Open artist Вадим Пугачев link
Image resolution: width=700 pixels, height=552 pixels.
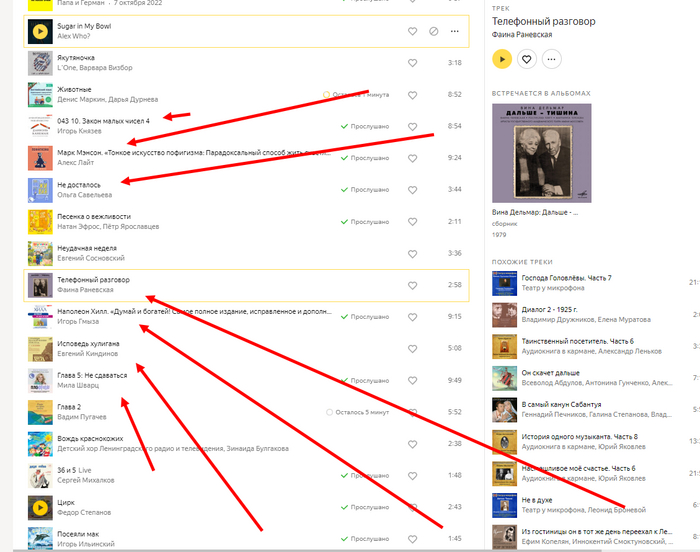click(x=82, y=417)
